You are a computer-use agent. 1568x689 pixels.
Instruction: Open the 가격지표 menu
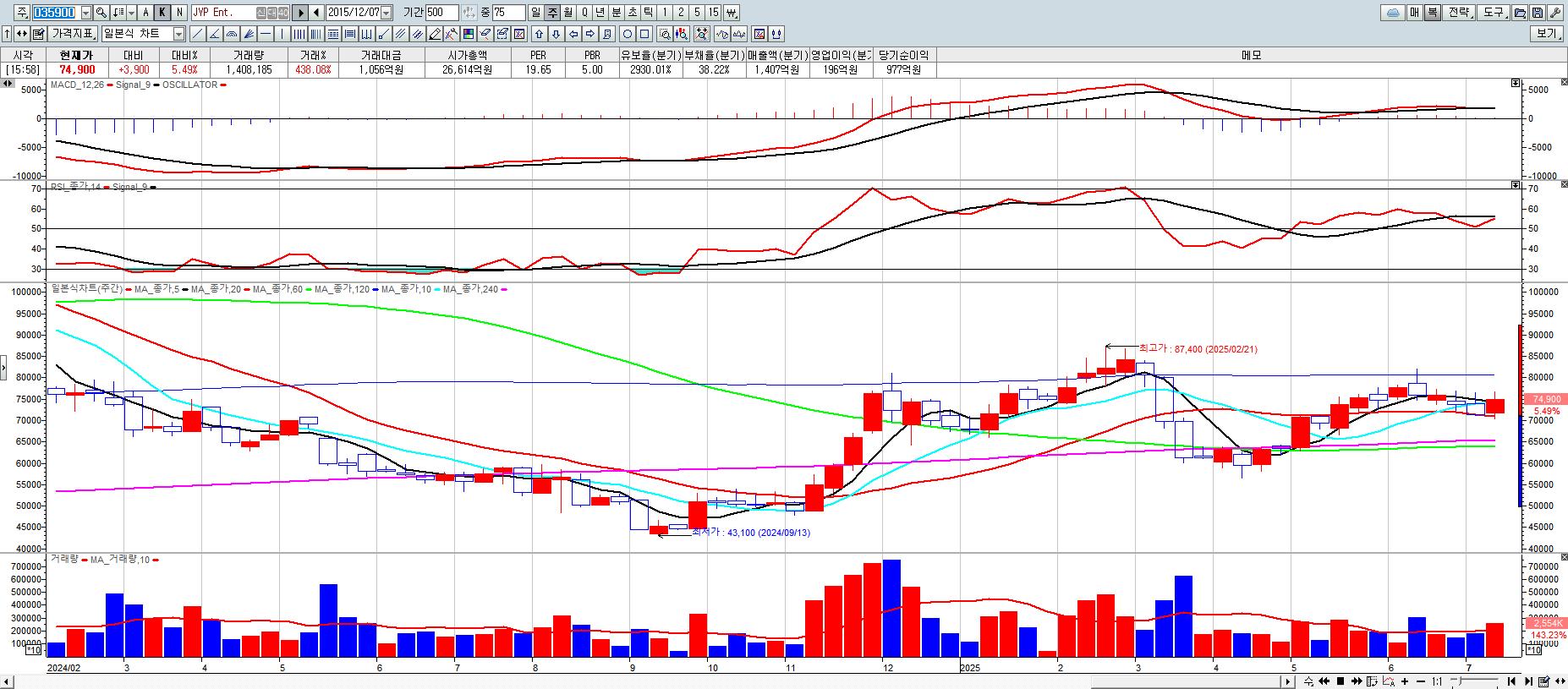(74, 35)
